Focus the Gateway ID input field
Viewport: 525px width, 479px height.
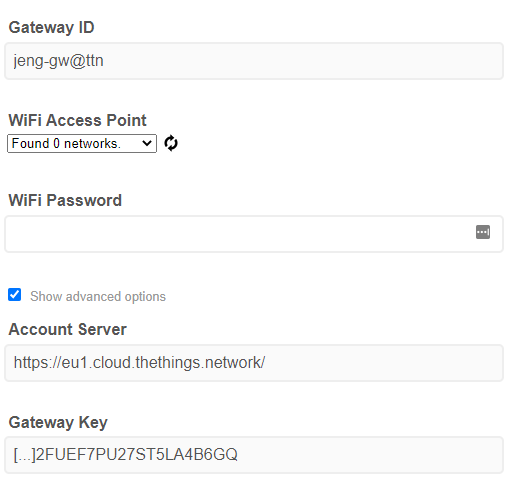(254, 61)
